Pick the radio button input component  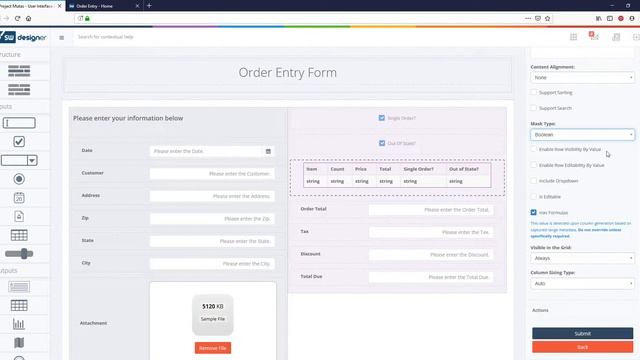(19, 179)
